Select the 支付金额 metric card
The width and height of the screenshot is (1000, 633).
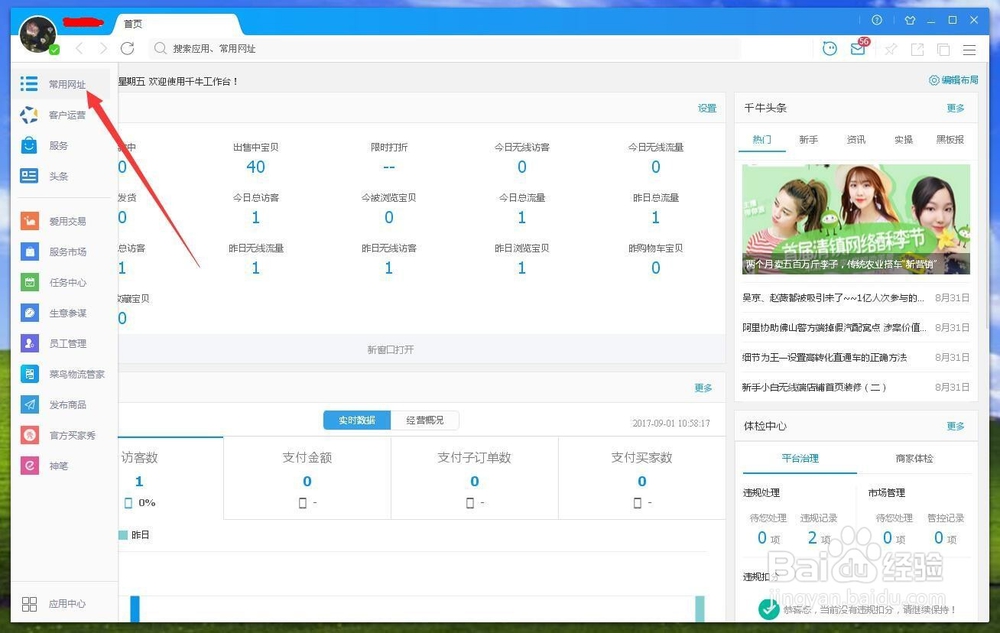307,478
